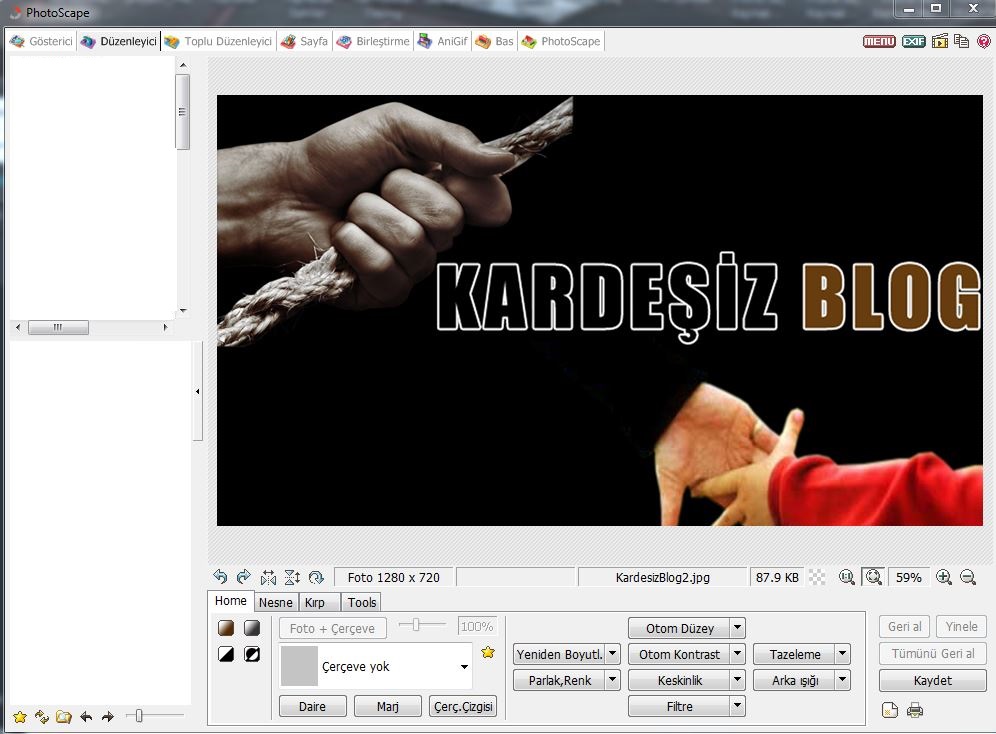The height and width of the screenshot is (734, 996).
Task: Flip the photo horizontally
Action: coord(268,577)
